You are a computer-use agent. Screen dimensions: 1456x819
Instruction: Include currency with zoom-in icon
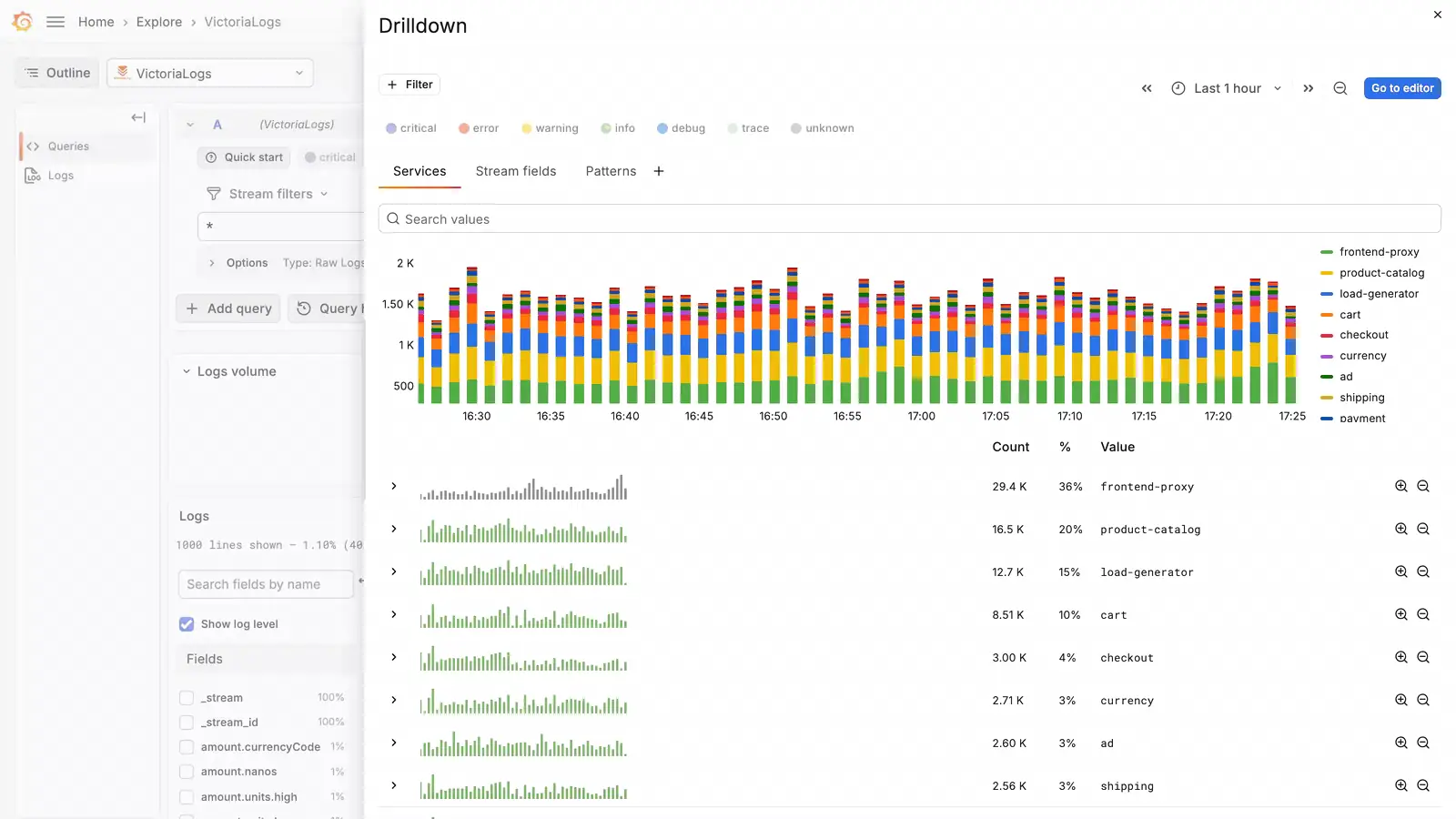(1401, 701)
